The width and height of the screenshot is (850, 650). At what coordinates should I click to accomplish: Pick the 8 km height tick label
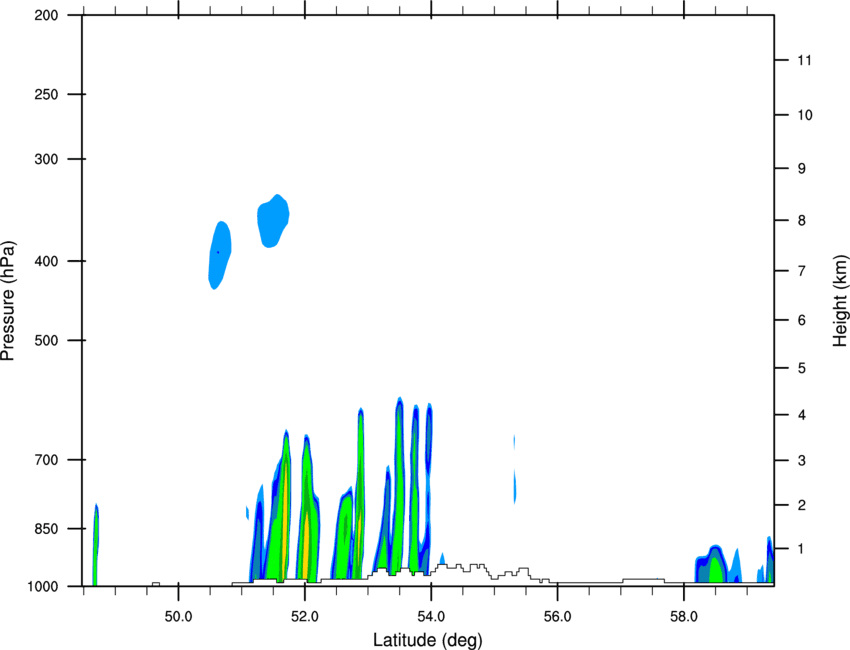click(801, 221)
